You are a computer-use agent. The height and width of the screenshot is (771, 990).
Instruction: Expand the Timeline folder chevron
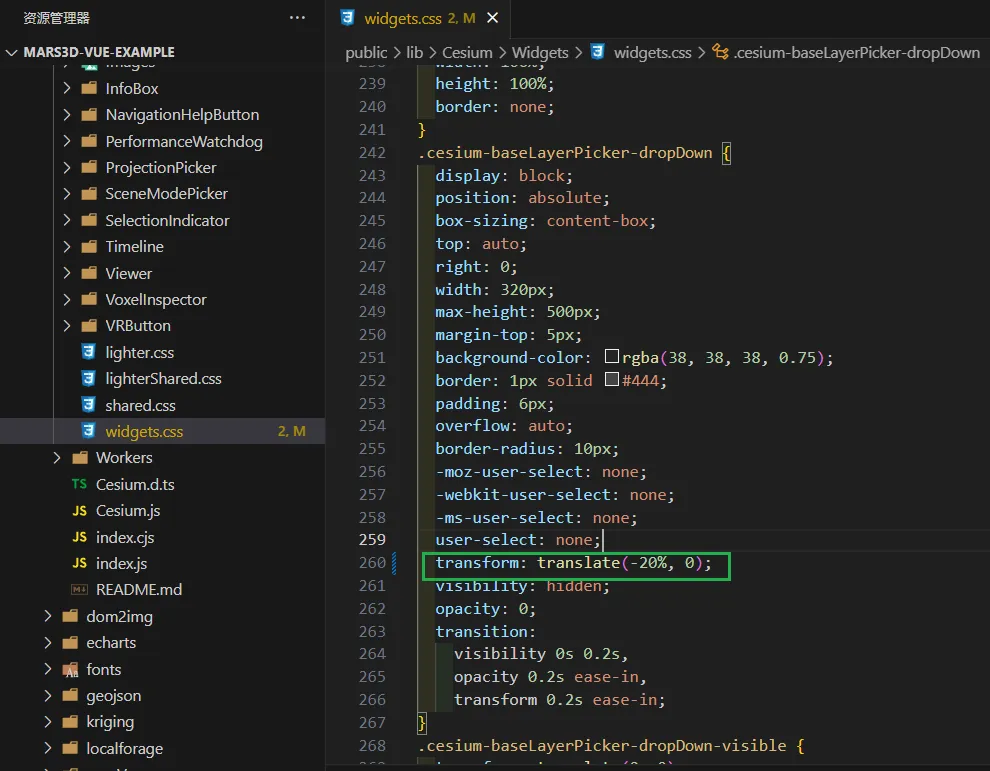click(67, 246)
